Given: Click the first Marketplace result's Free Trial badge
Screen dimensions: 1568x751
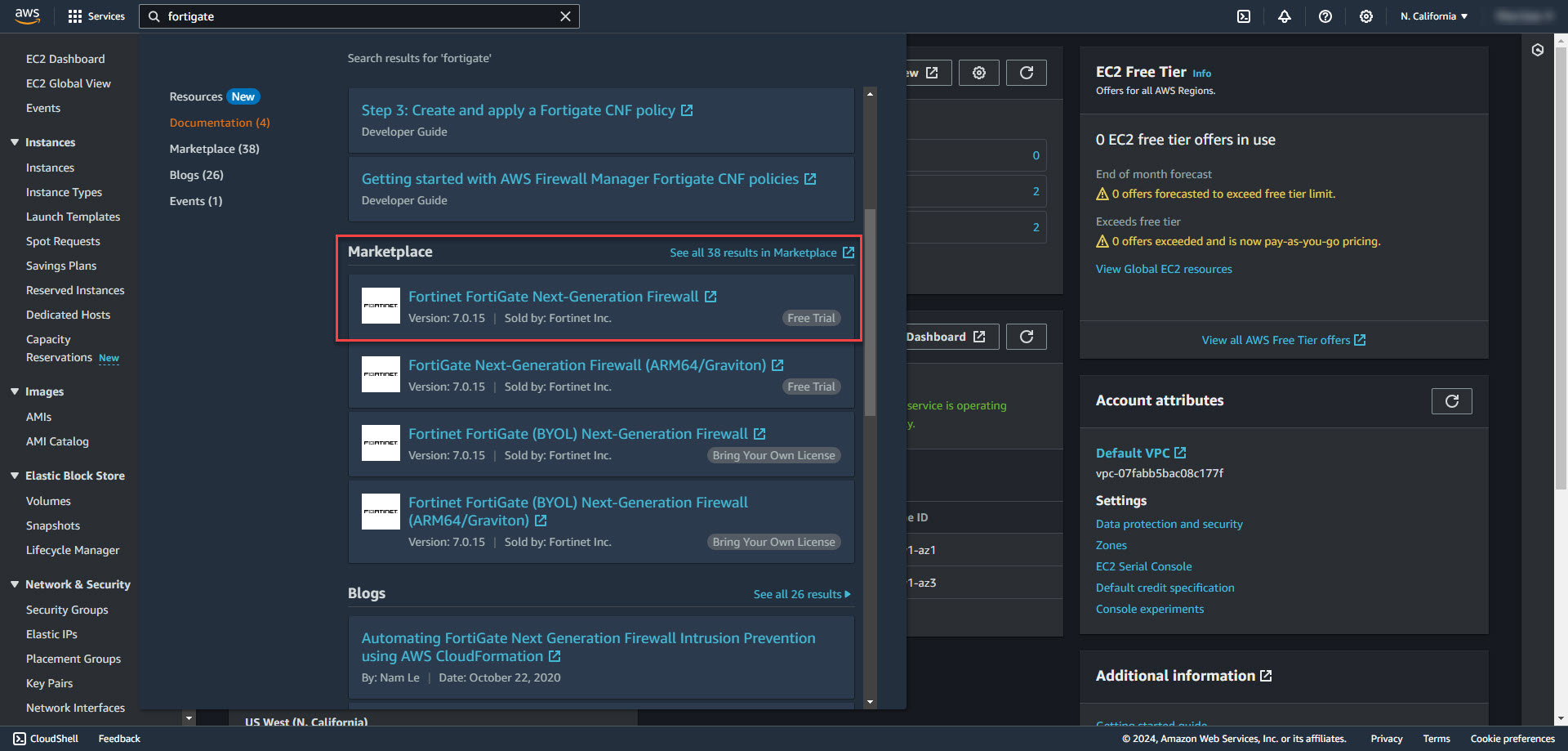Looking at the screenshot, I should click(811, 318).
